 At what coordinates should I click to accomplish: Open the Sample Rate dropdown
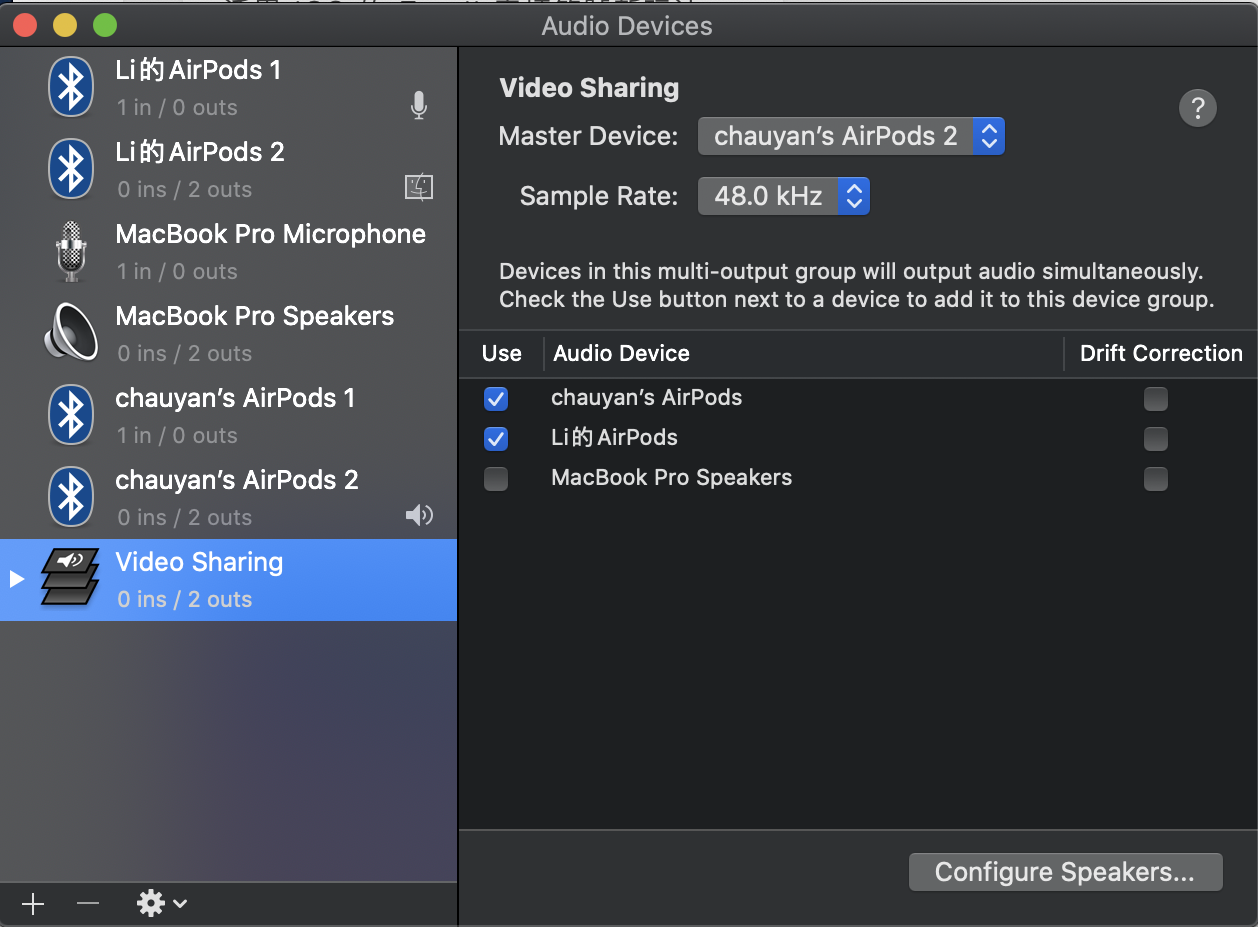[x=784, y=196]
